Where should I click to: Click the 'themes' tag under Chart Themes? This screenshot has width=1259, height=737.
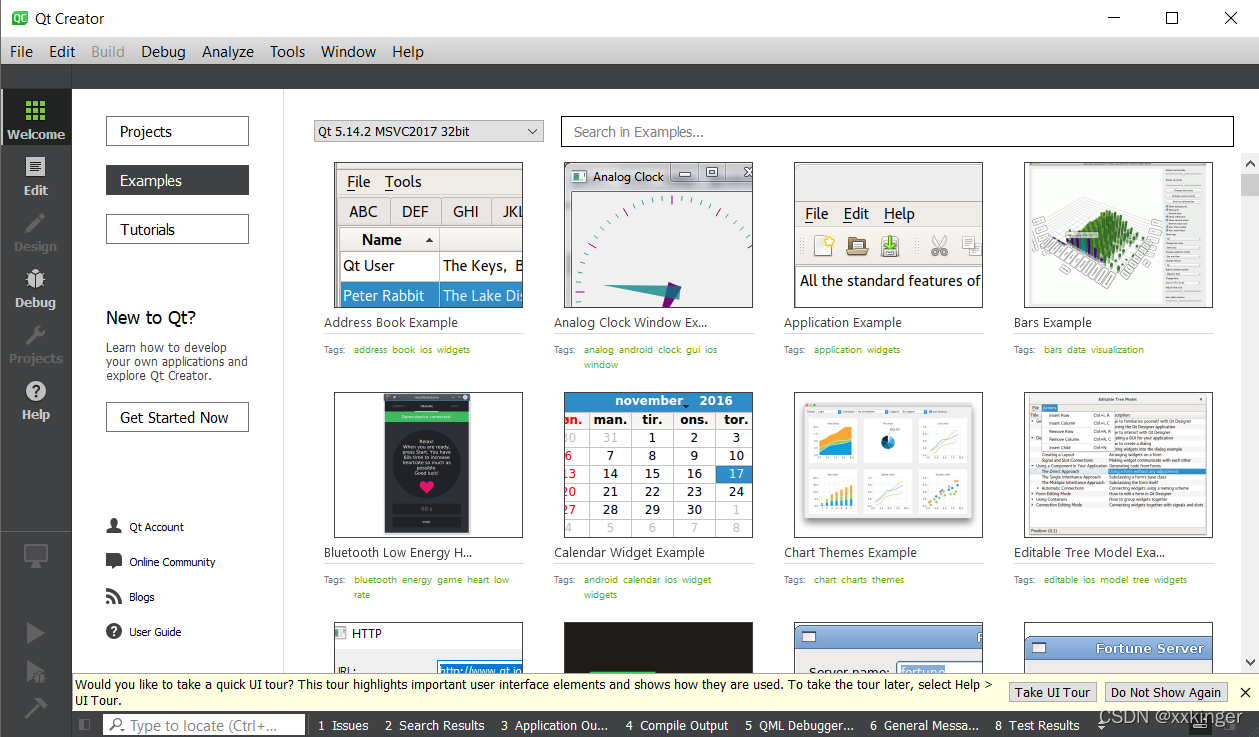[887, 580]
